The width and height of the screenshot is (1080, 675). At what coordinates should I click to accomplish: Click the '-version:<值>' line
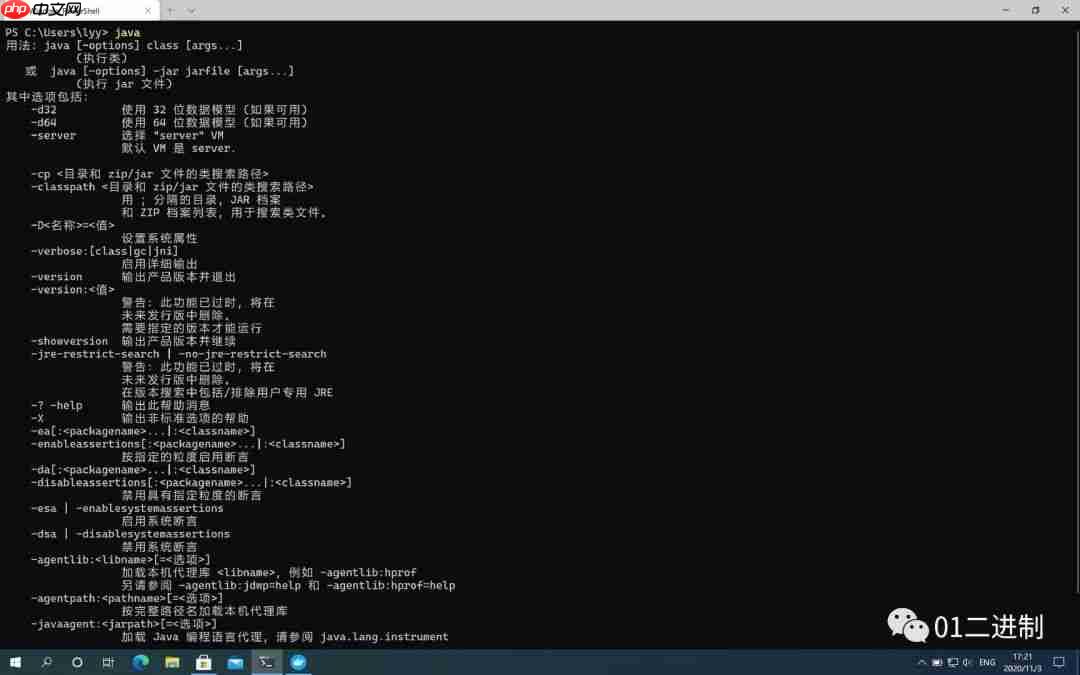pos(72,290)
